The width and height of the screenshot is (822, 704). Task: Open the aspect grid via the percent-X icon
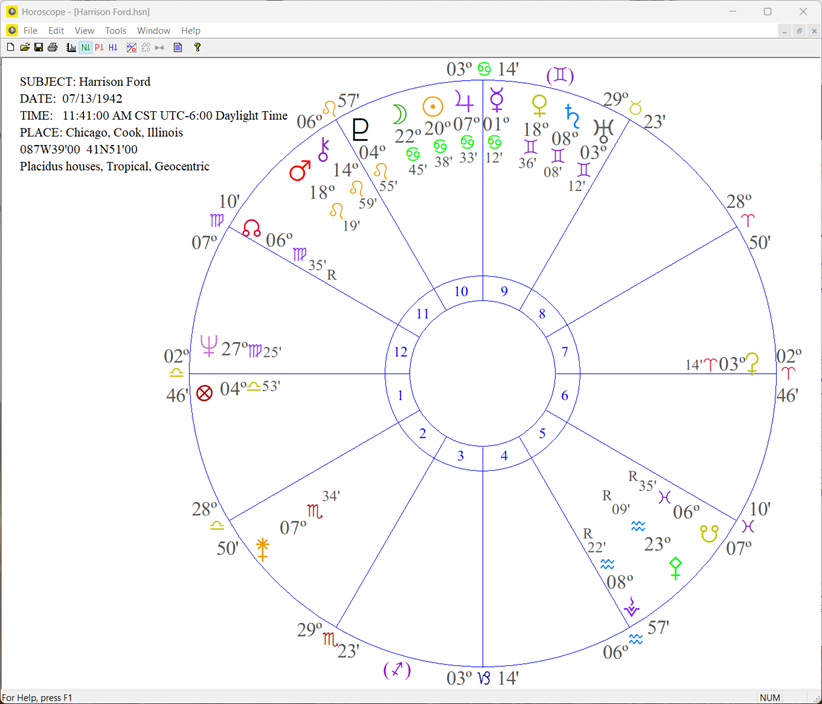click(x=131, y=47)
